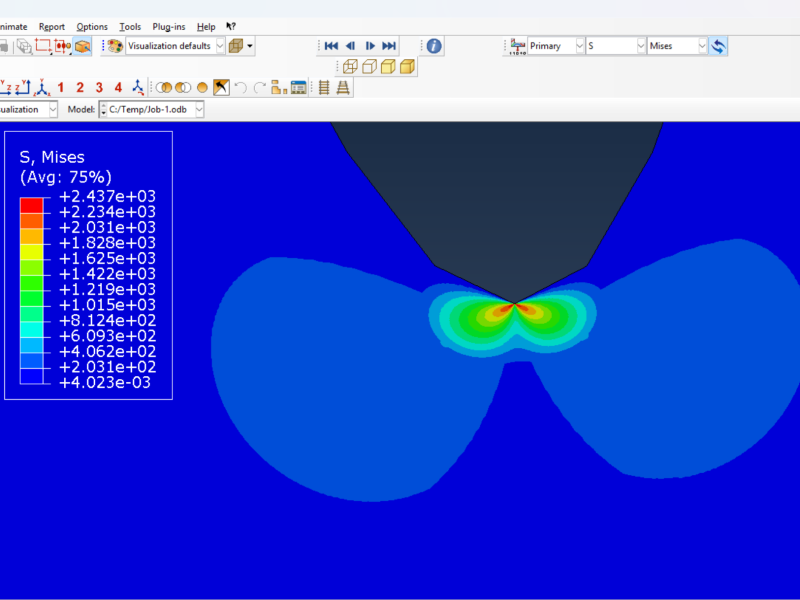This screenshot has height=600, width=800.
Task: Advance to the next frame
Action: pos(370,46)
